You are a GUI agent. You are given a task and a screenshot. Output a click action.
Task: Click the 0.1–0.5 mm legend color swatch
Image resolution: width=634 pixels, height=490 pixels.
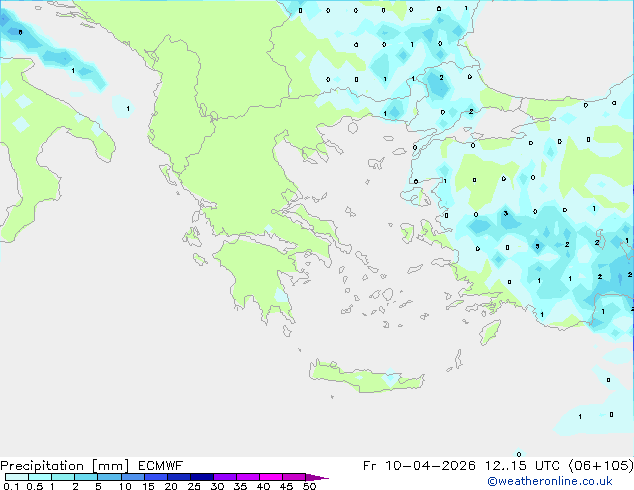coord(17,477)
